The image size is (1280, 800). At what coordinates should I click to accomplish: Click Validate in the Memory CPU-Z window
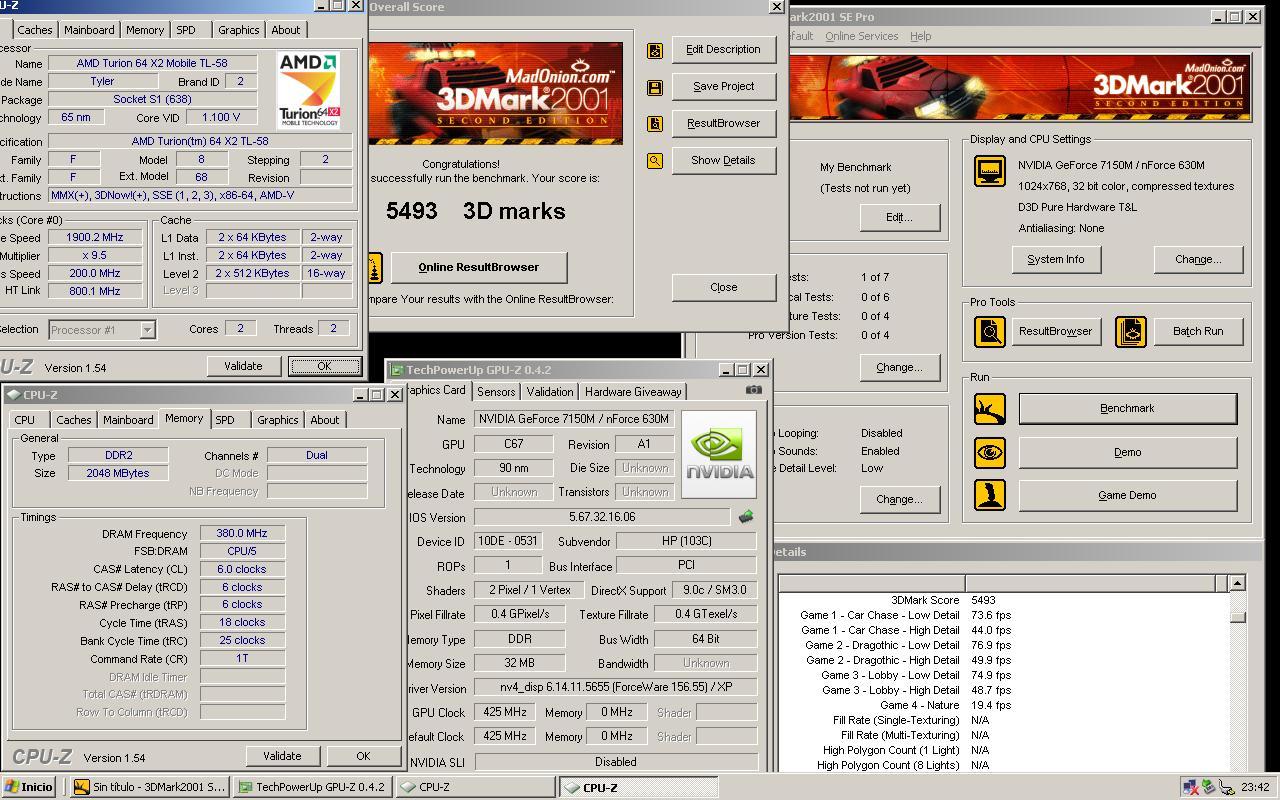(282, 756)
